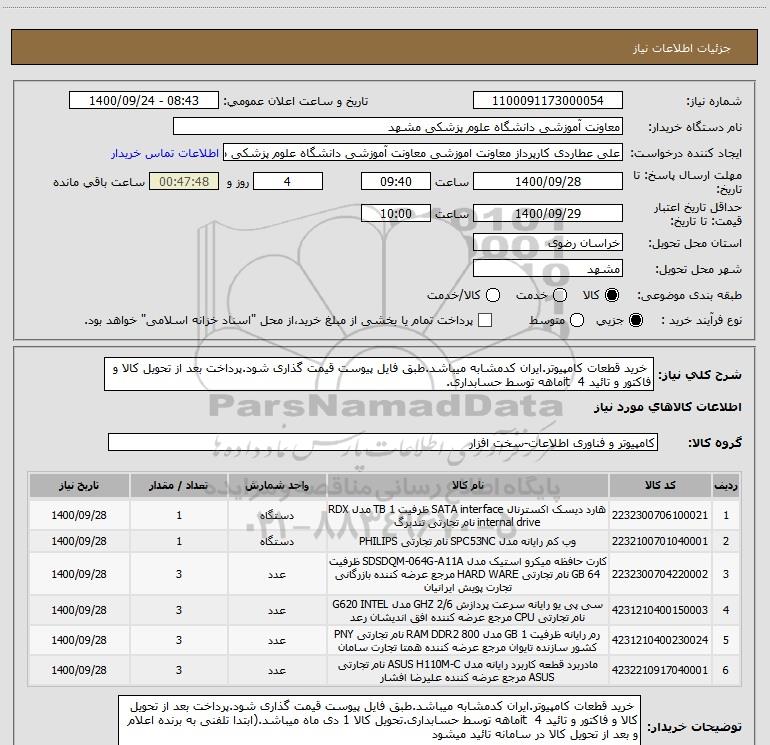Screen dimensions: 770x745
Task: Click the تعداد / مقدار column header
Action: point(179,486)
